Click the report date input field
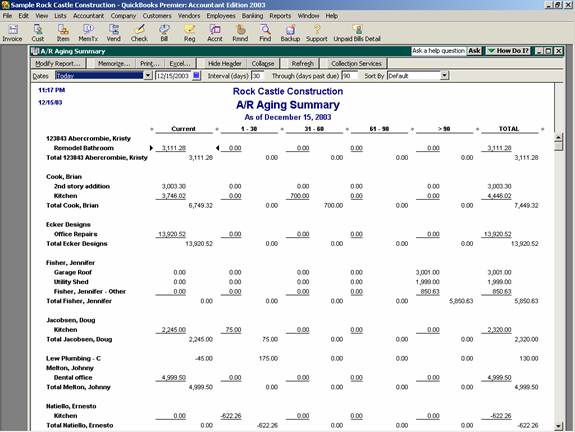575x432 pixels. point(173,76)
